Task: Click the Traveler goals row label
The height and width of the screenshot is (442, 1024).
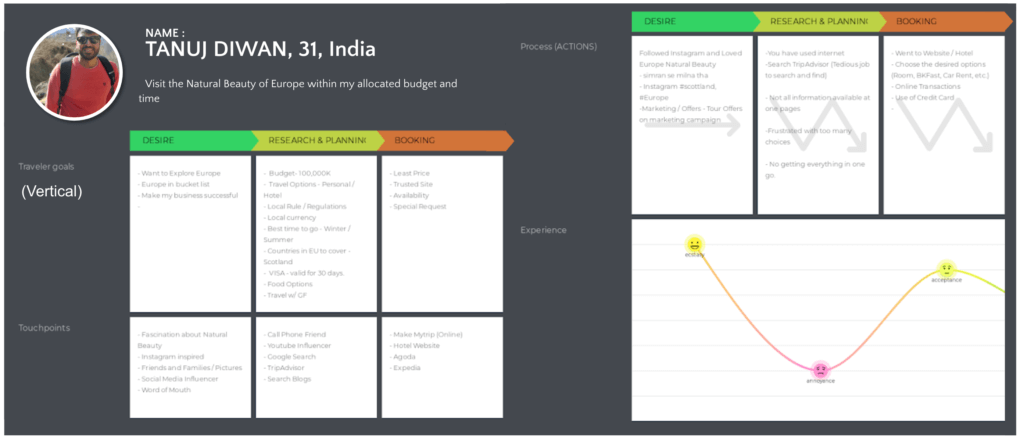Action: [46, 166]
